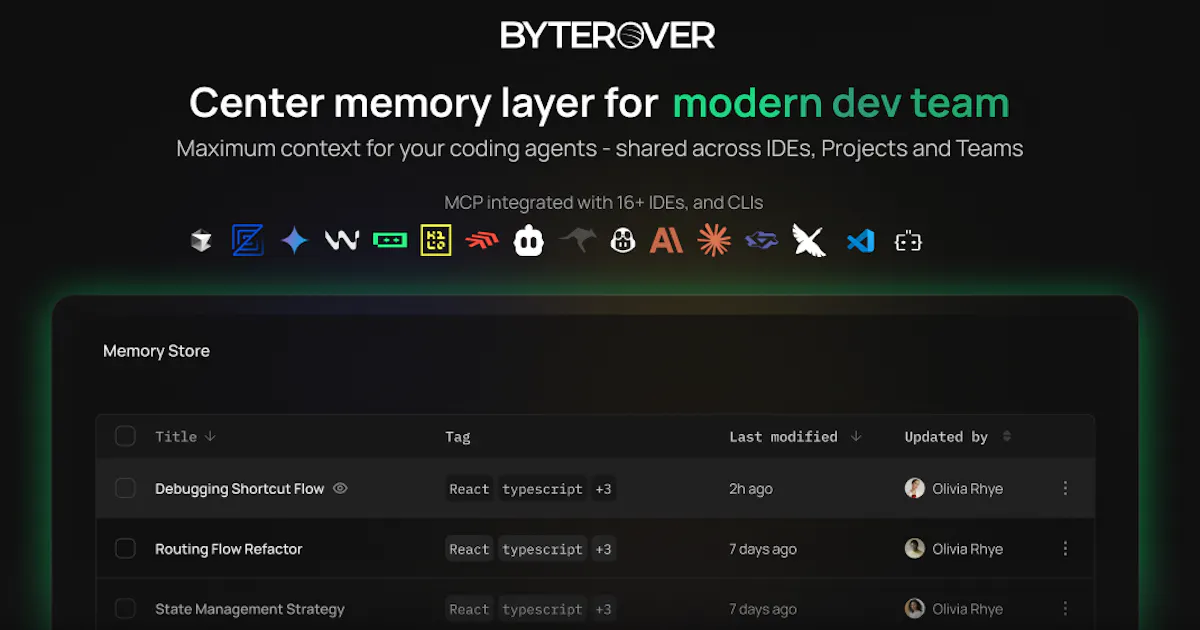Click the typescript tag on Debugging Shortcut Flow

pyautogui.click(x=542, y=489)
